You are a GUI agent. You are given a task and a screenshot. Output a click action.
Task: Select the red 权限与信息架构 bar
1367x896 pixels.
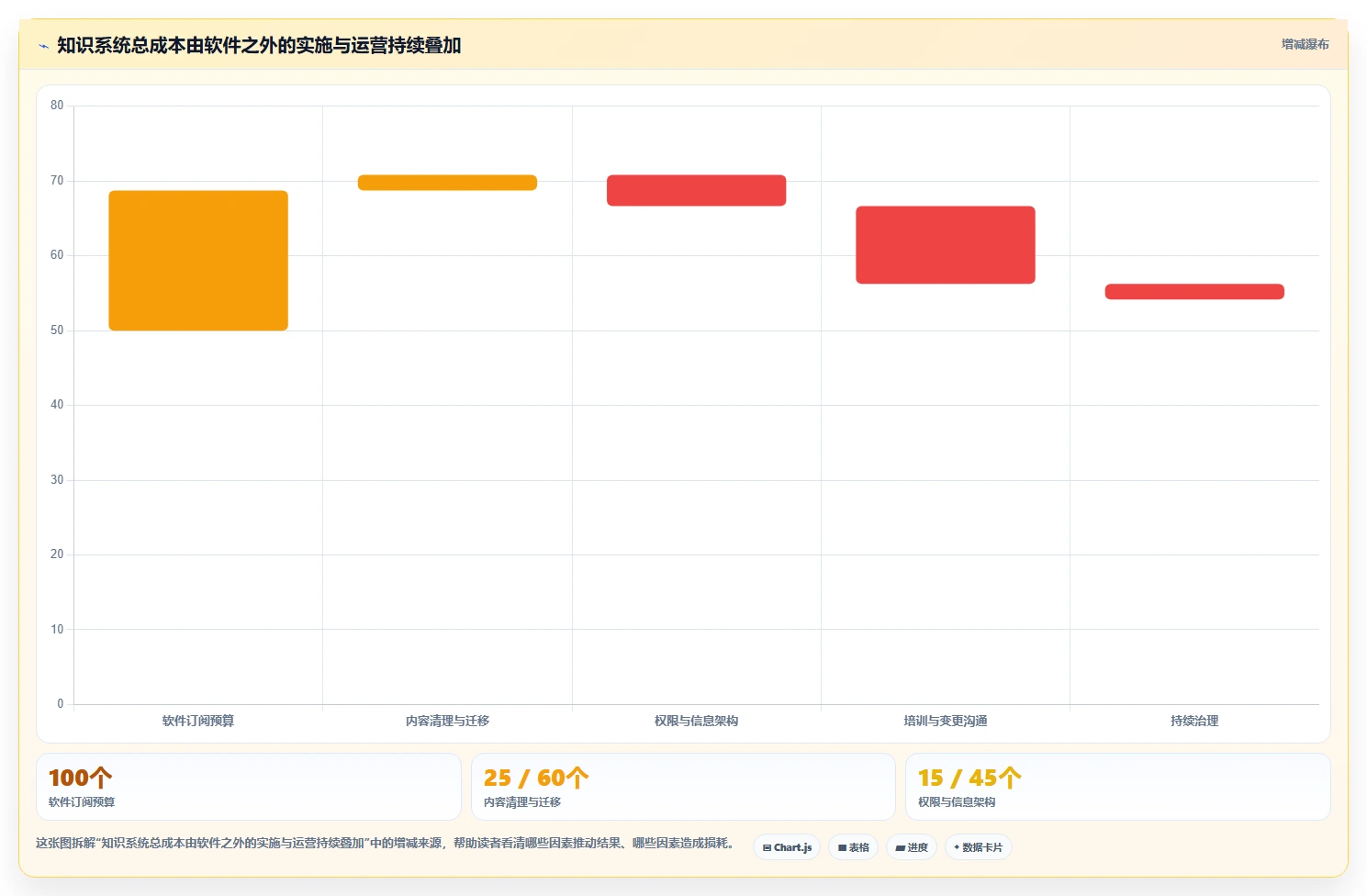tap(696, 190)
